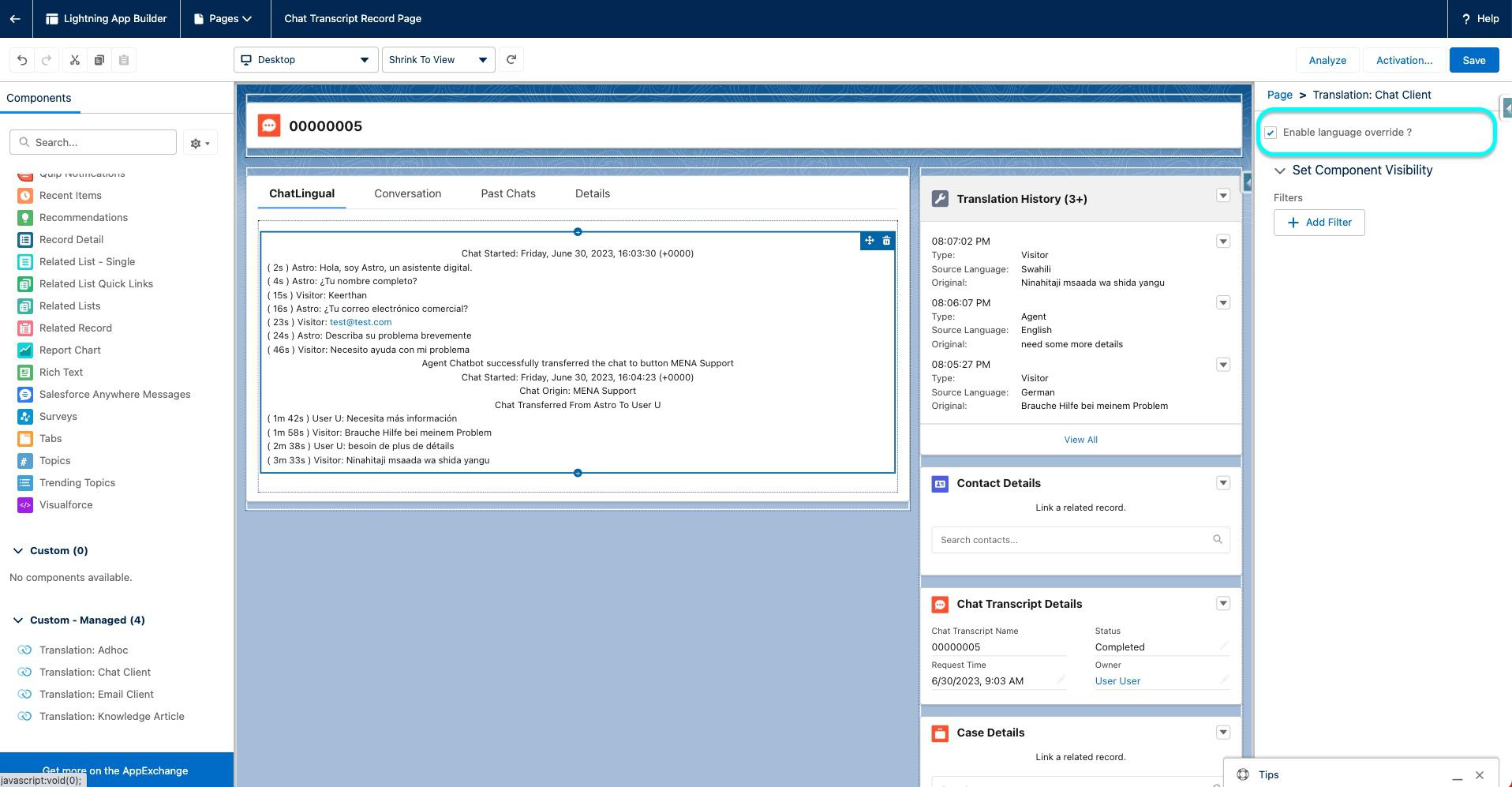
Task: Click the Activation button
Action: (x=1404, y=60)
